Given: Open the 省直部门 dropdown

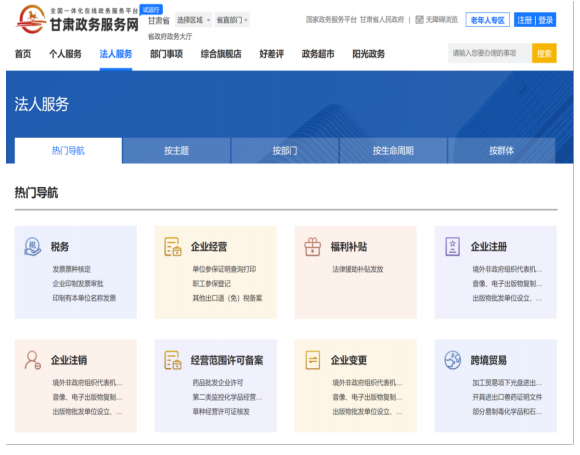Looking at the screenshot, I should tap(232, 20).
